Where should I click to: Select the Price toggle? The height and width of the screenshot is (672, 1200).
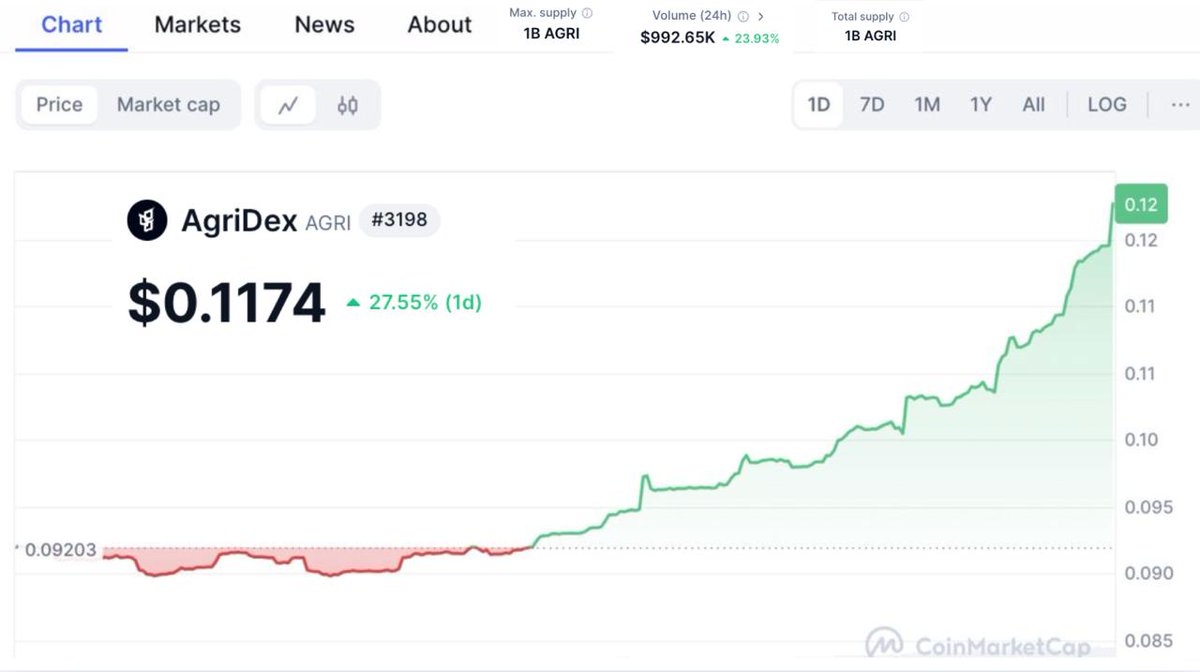pyautogui.click(x=59, y=105)
